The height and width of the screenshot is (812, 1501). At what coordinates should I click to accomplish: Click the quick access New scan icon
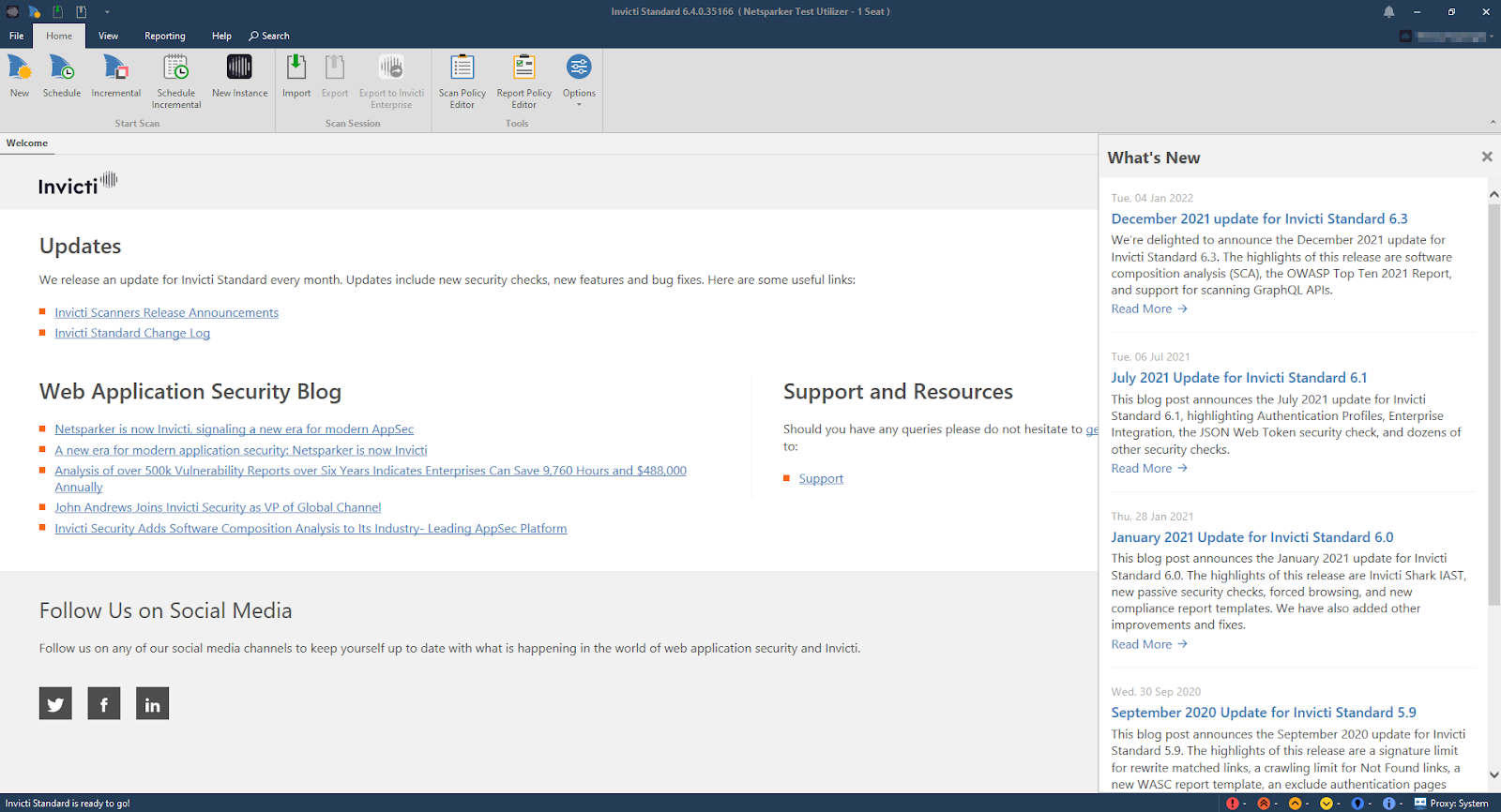click(35, 11)
